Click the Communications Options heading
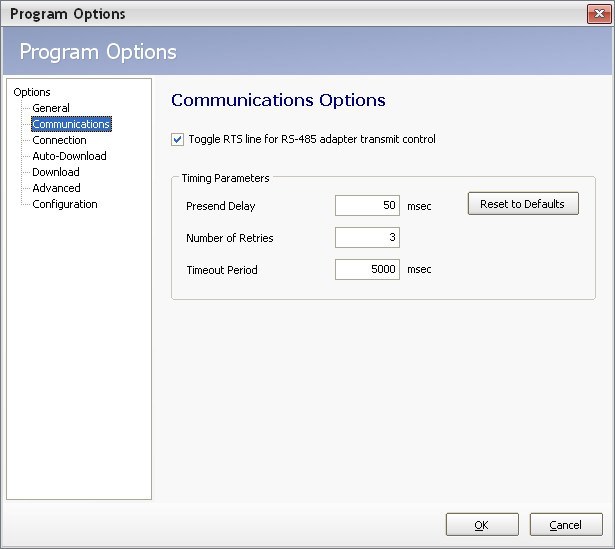Viewport: 615px width, 549px height. 278,100
